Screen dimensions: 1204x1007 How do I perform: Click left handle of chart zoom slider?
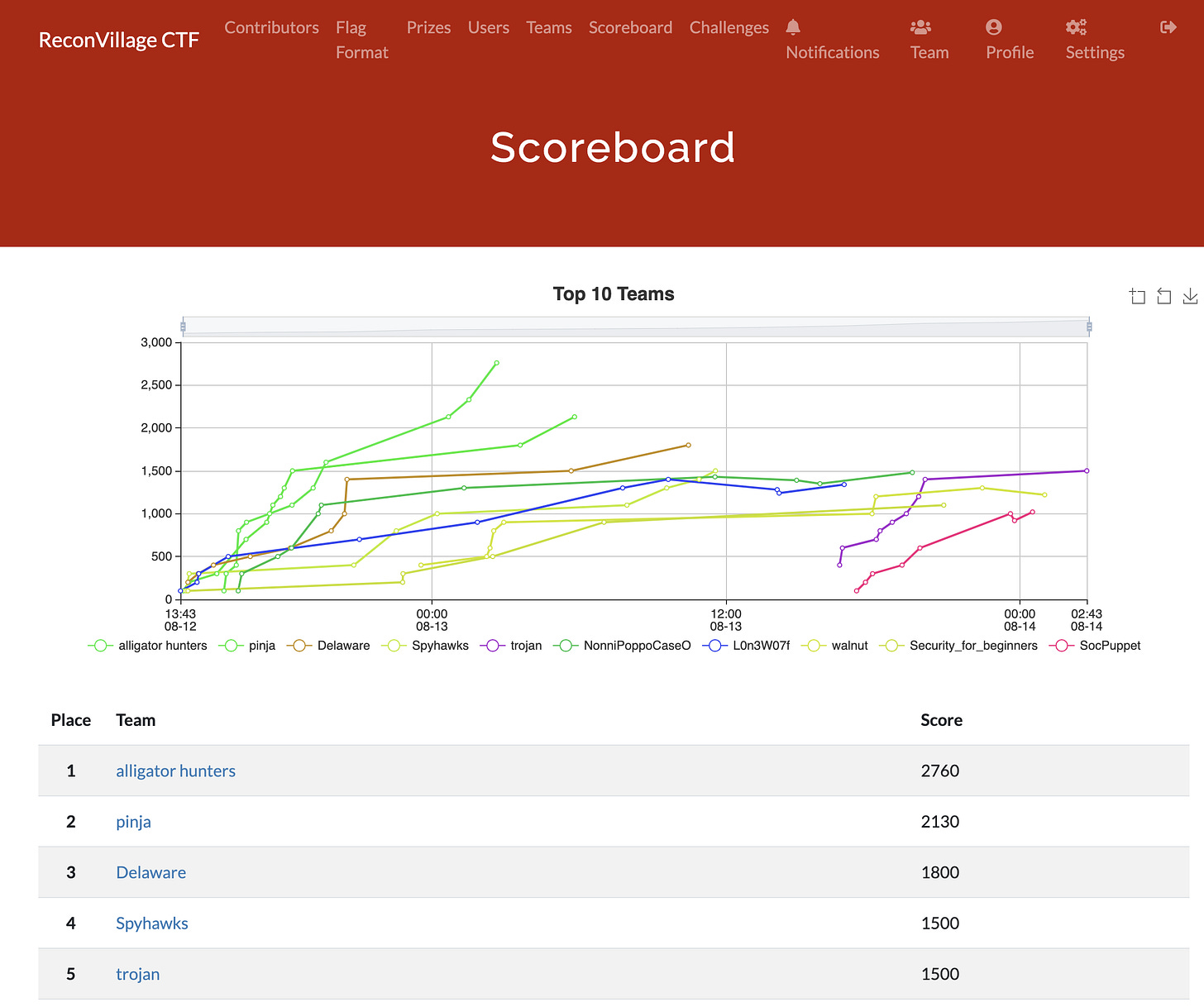(183, 327)
